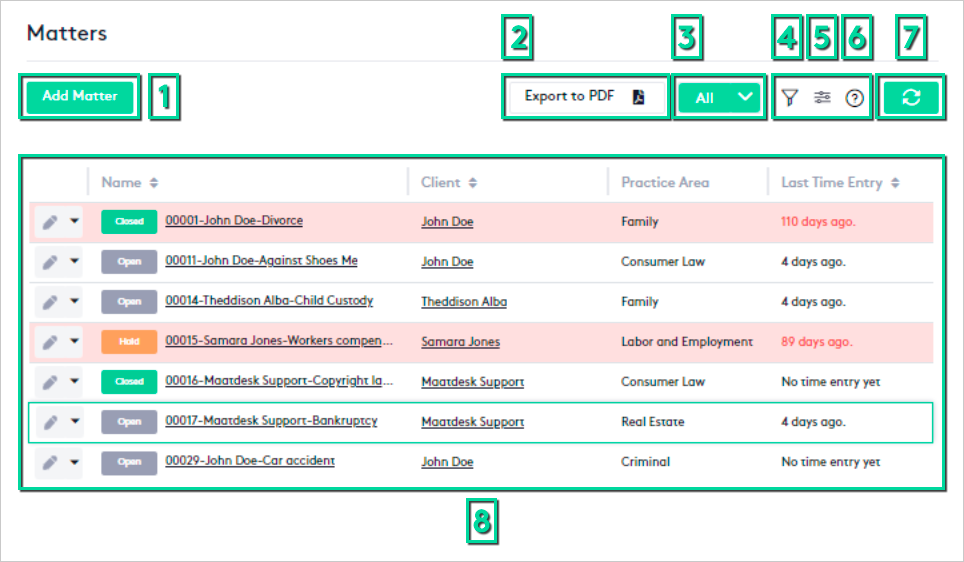
Task: Click edit pencil for 00014-Theddison Alba-Child Custody
Action: pyautogui.click(x=50, y=302)
